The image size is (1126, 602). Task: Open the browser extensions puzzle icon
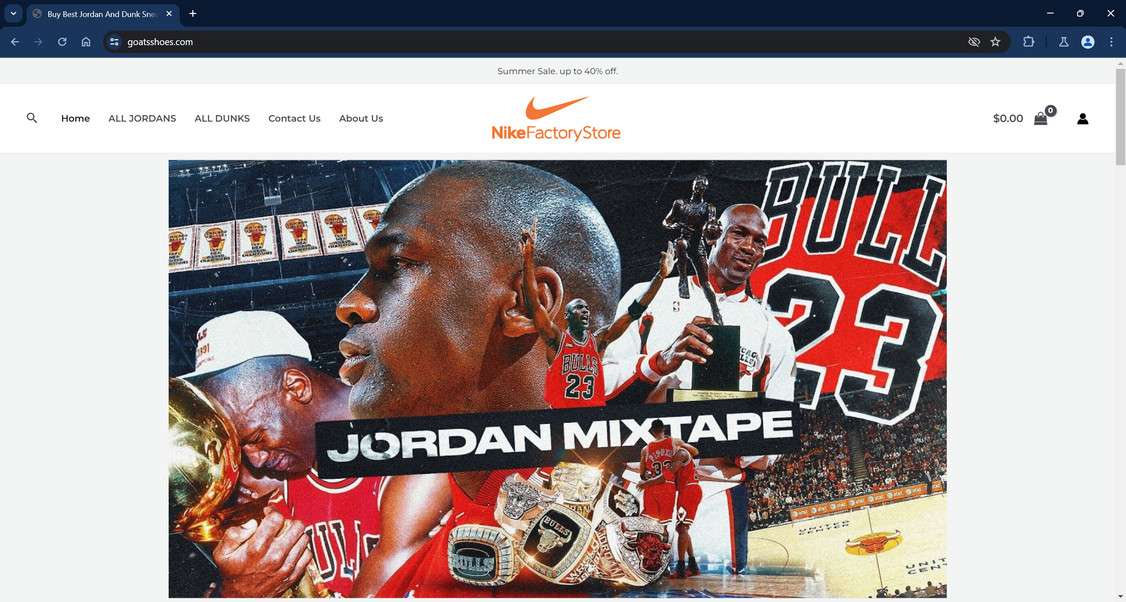1028,42
